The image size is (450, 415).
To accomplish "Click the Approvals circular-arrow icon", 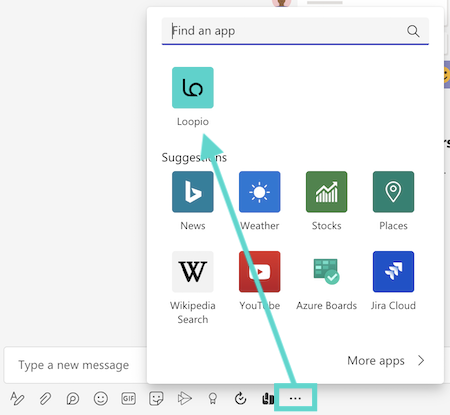I will point(240,398).
